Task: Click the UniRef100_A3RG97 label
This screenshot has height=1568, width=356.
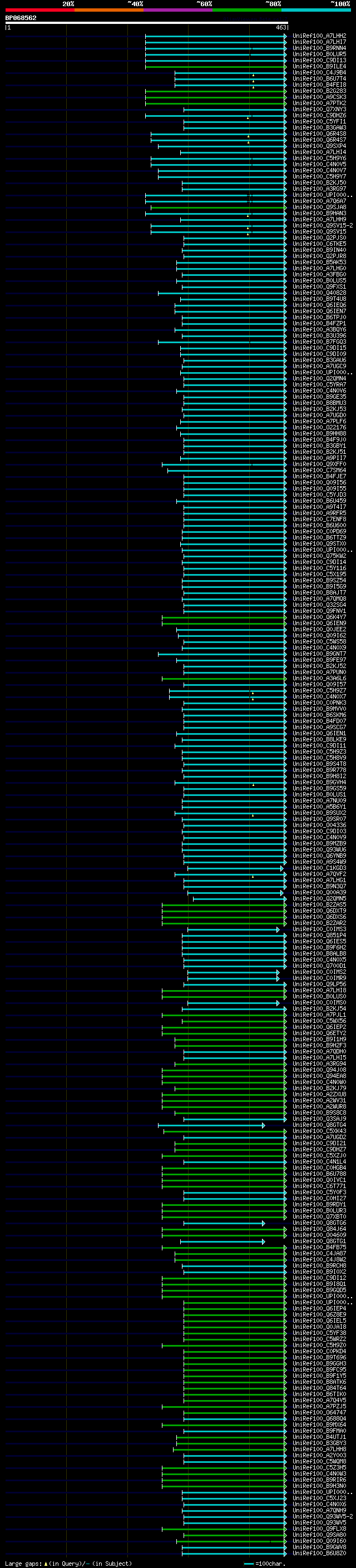Action: pyautogui.click(x=319, y=189)
